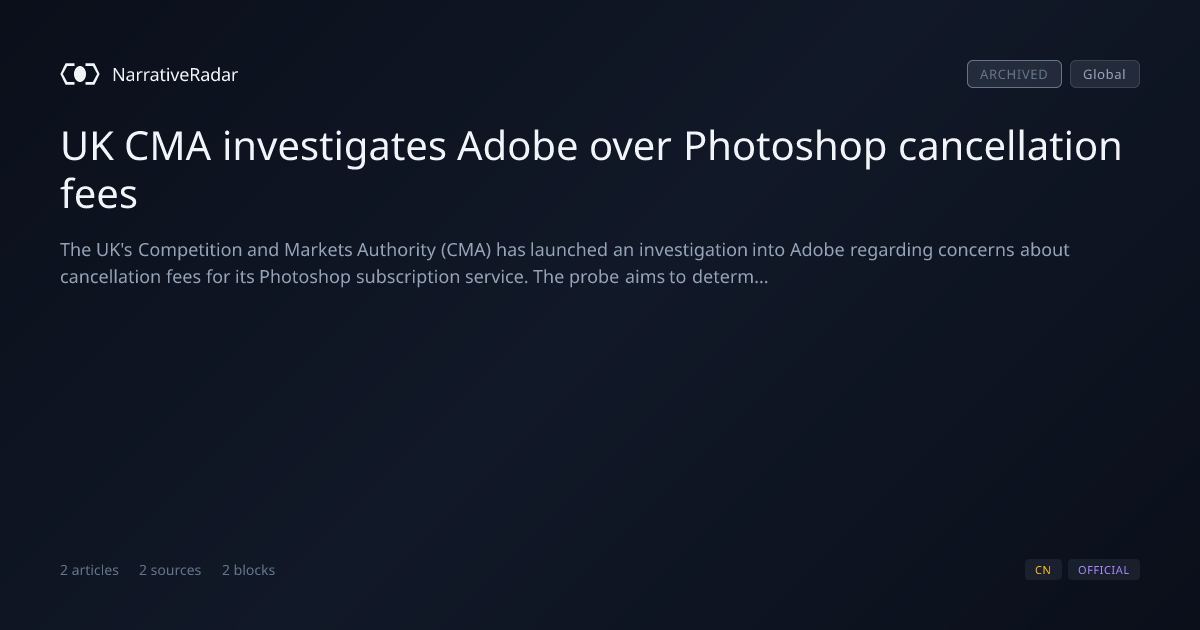This screenshot has width=1200, height=630.
Task: Click the Global region badge
Action: [1104, 74]
